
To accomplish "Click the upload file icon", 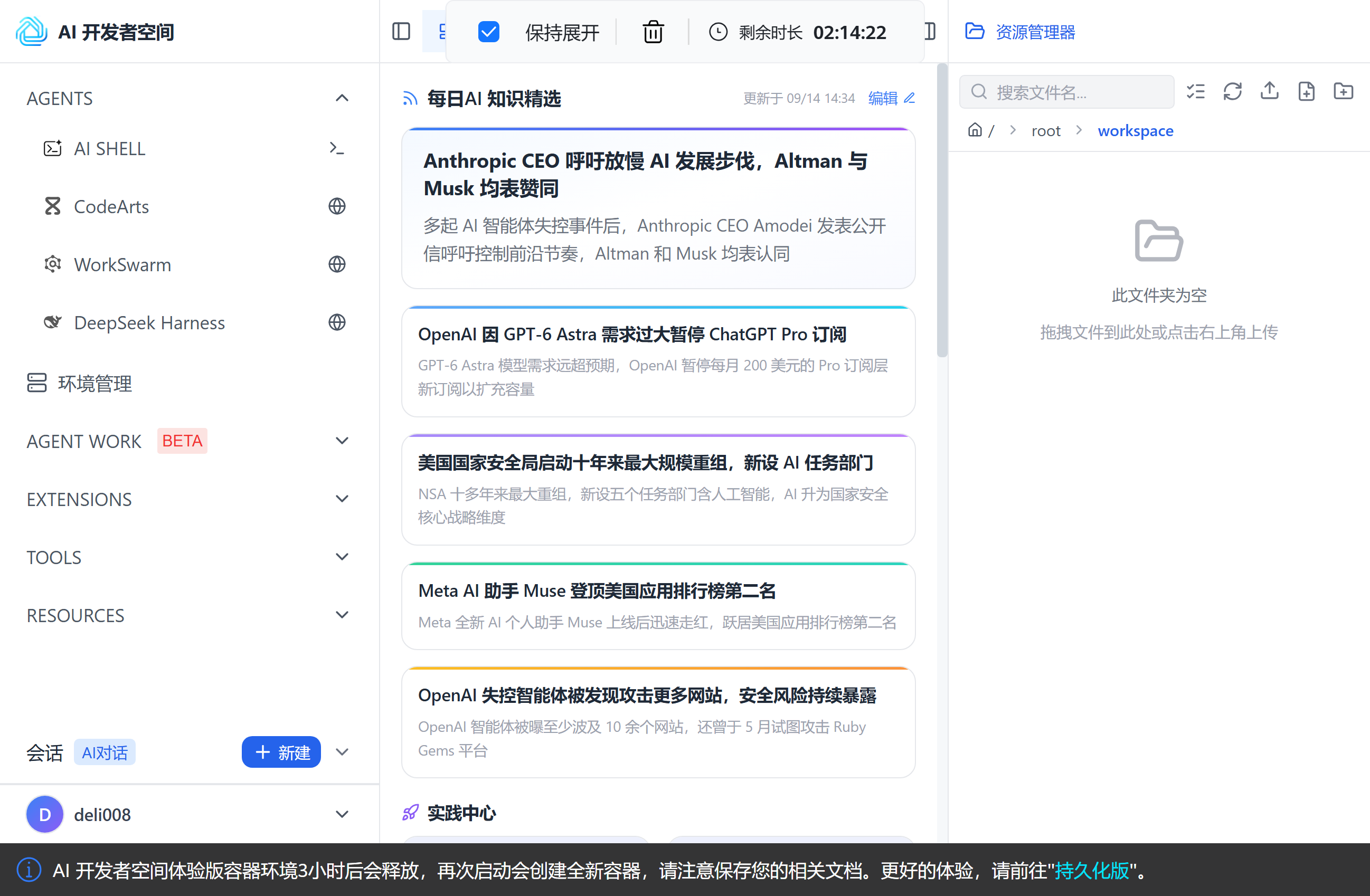I will (1269, 91).
